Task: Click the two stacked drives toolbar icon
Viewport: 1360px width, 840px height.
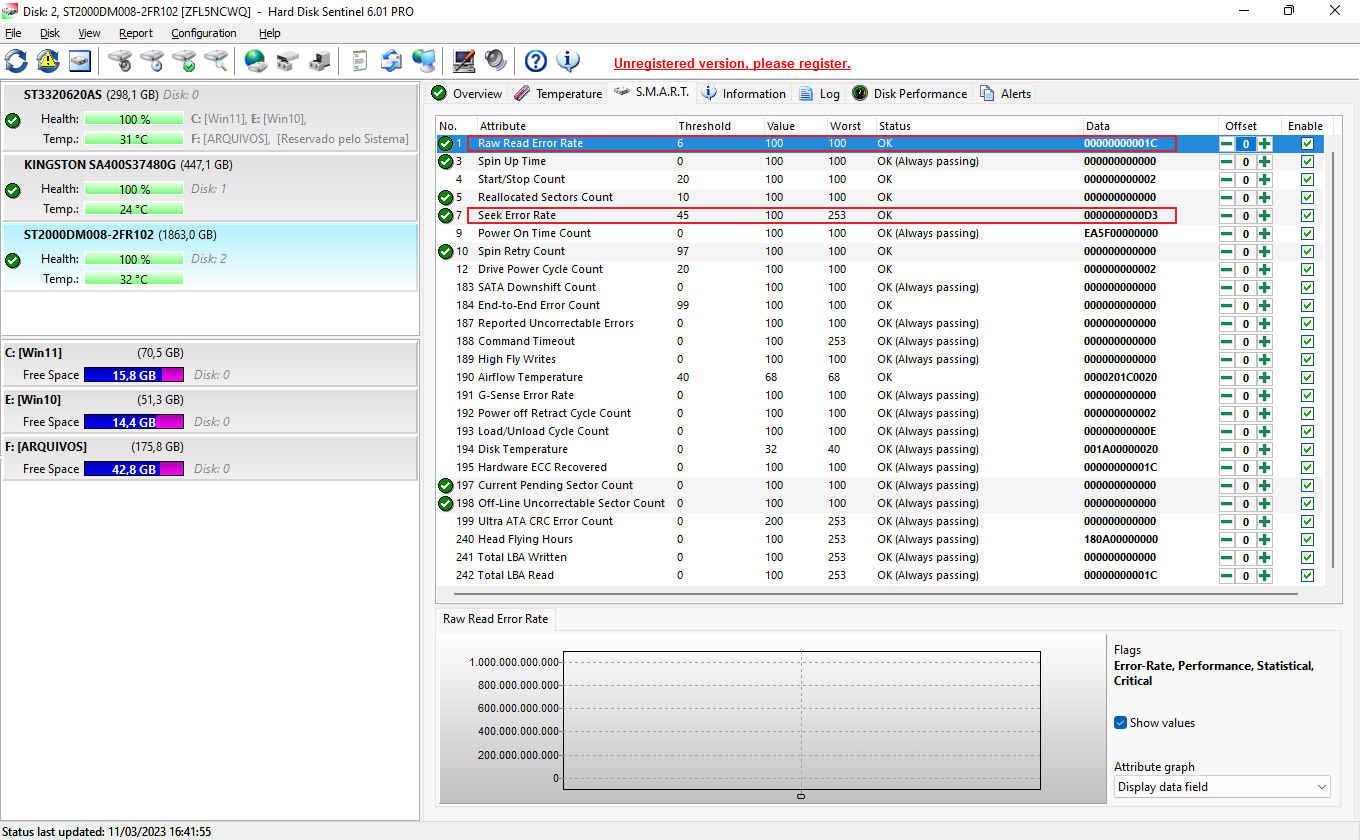Action: (x=288, y=61)
